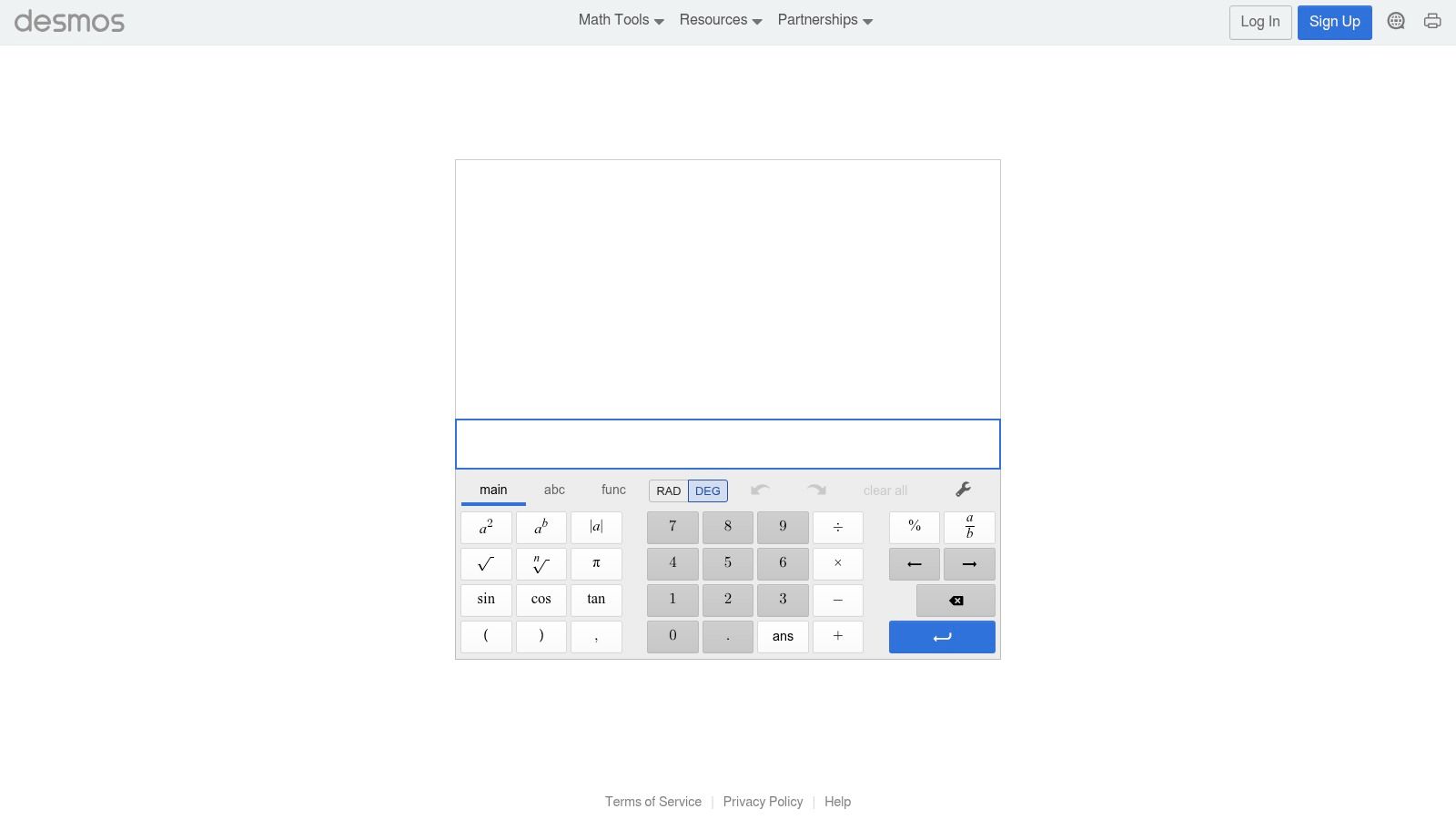Undo the last action
This screenshot has height=819, width=1456.
pos(760,490)
